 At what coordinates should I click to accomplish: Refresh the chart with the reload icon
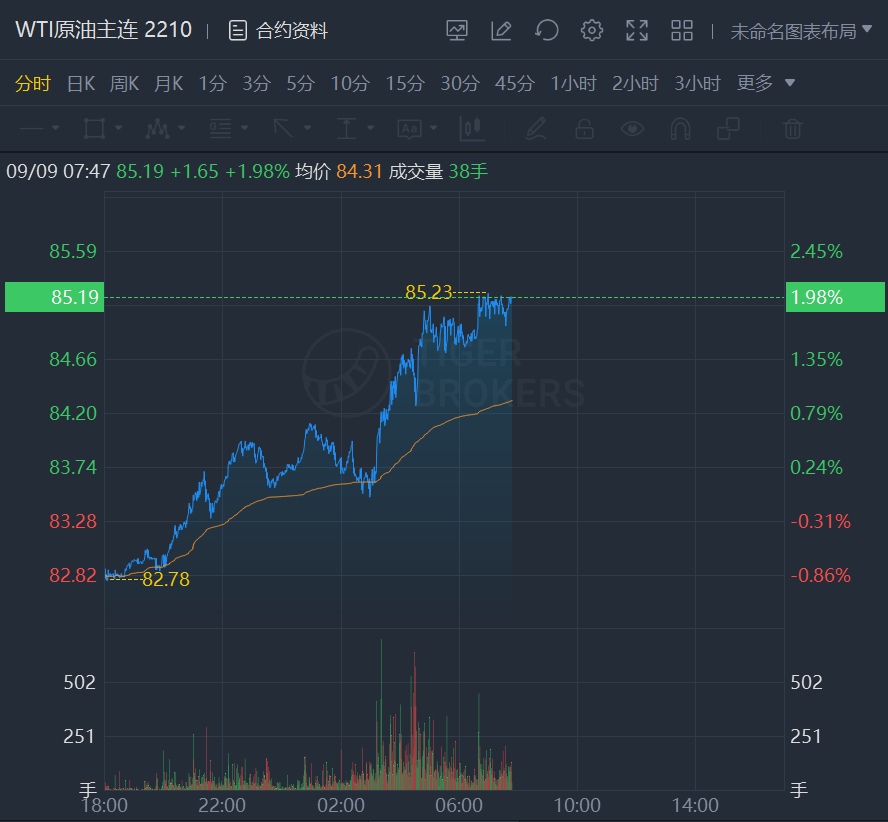(x=547, y=31)
